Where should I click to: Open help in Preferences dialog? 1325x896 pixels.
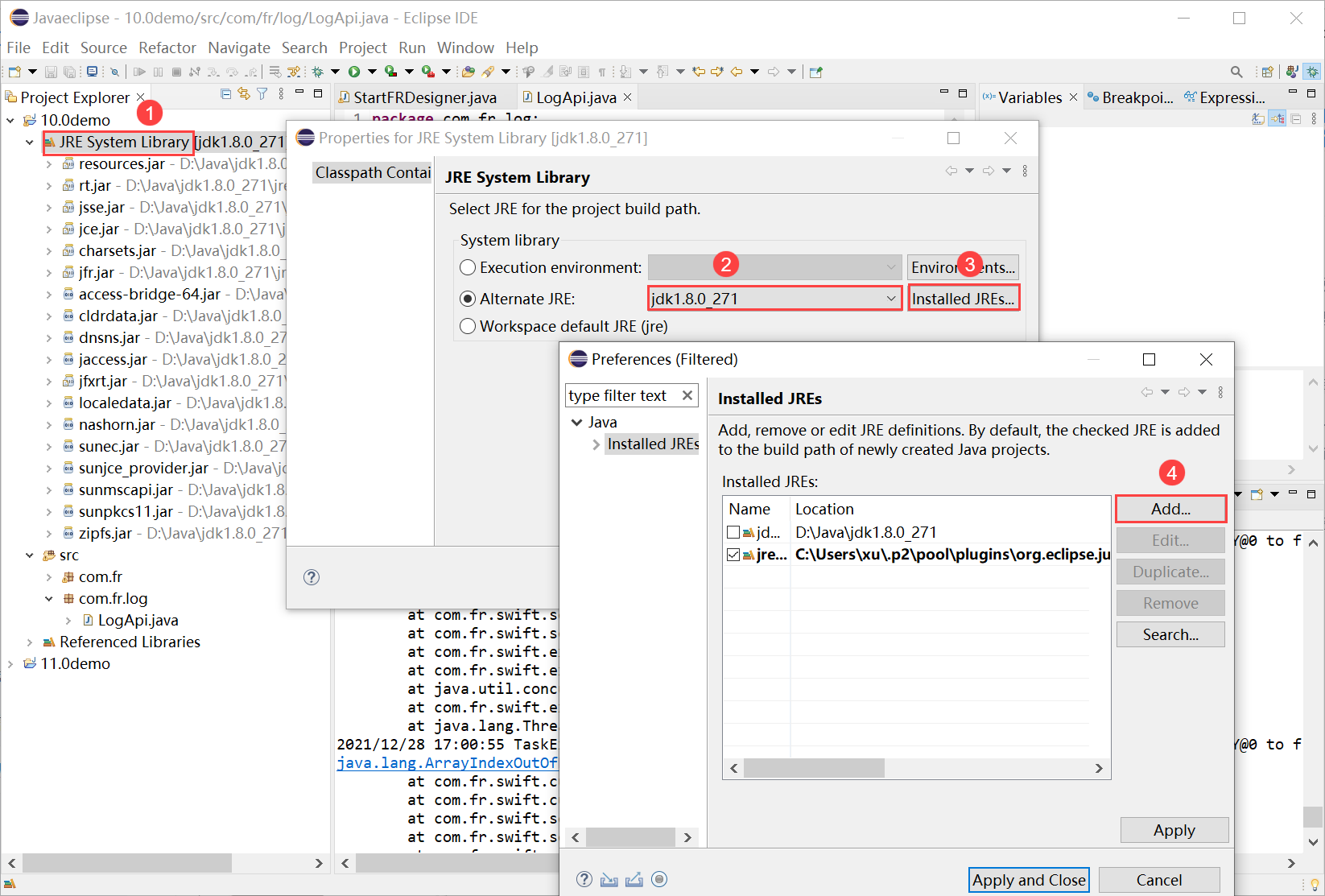[584, 880]
